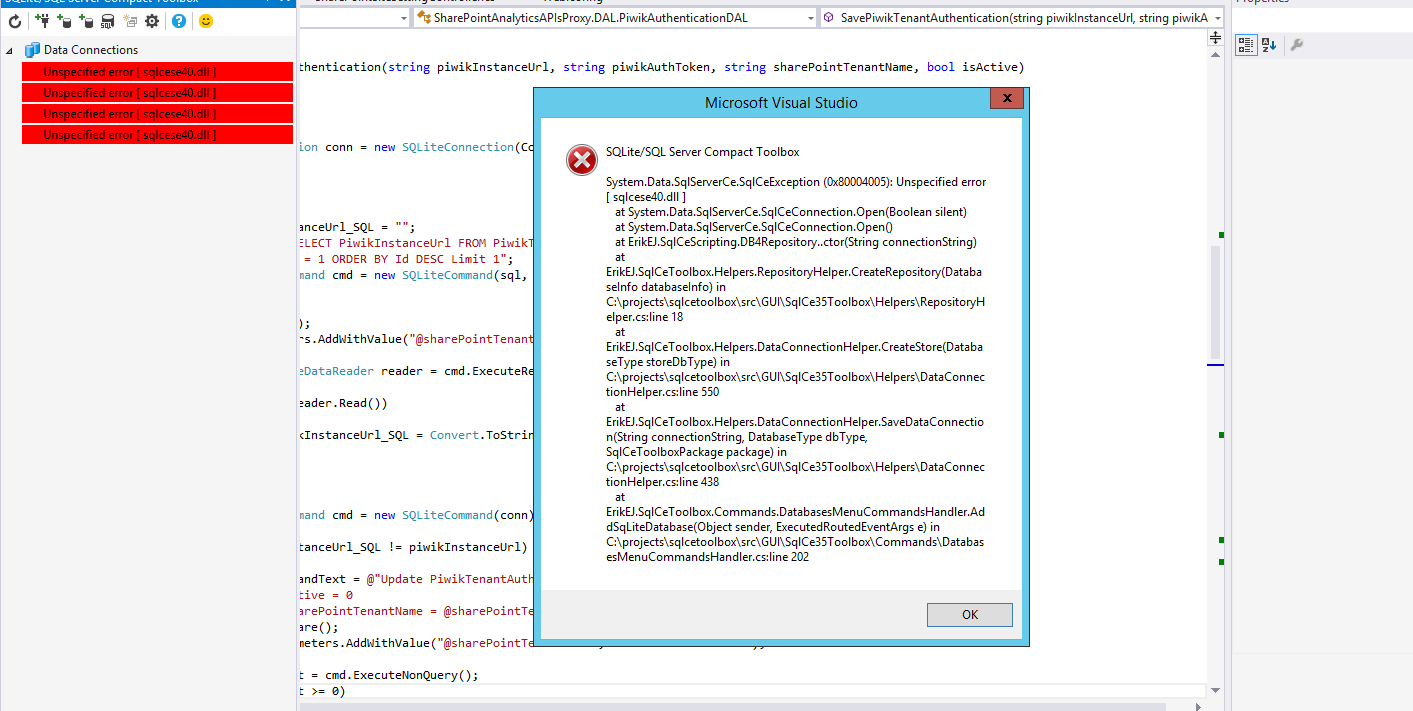The height and width of the screenshot is (711, 1413).
Task: Click the editor's scroll-down arrow
Action: point(1213,688)
